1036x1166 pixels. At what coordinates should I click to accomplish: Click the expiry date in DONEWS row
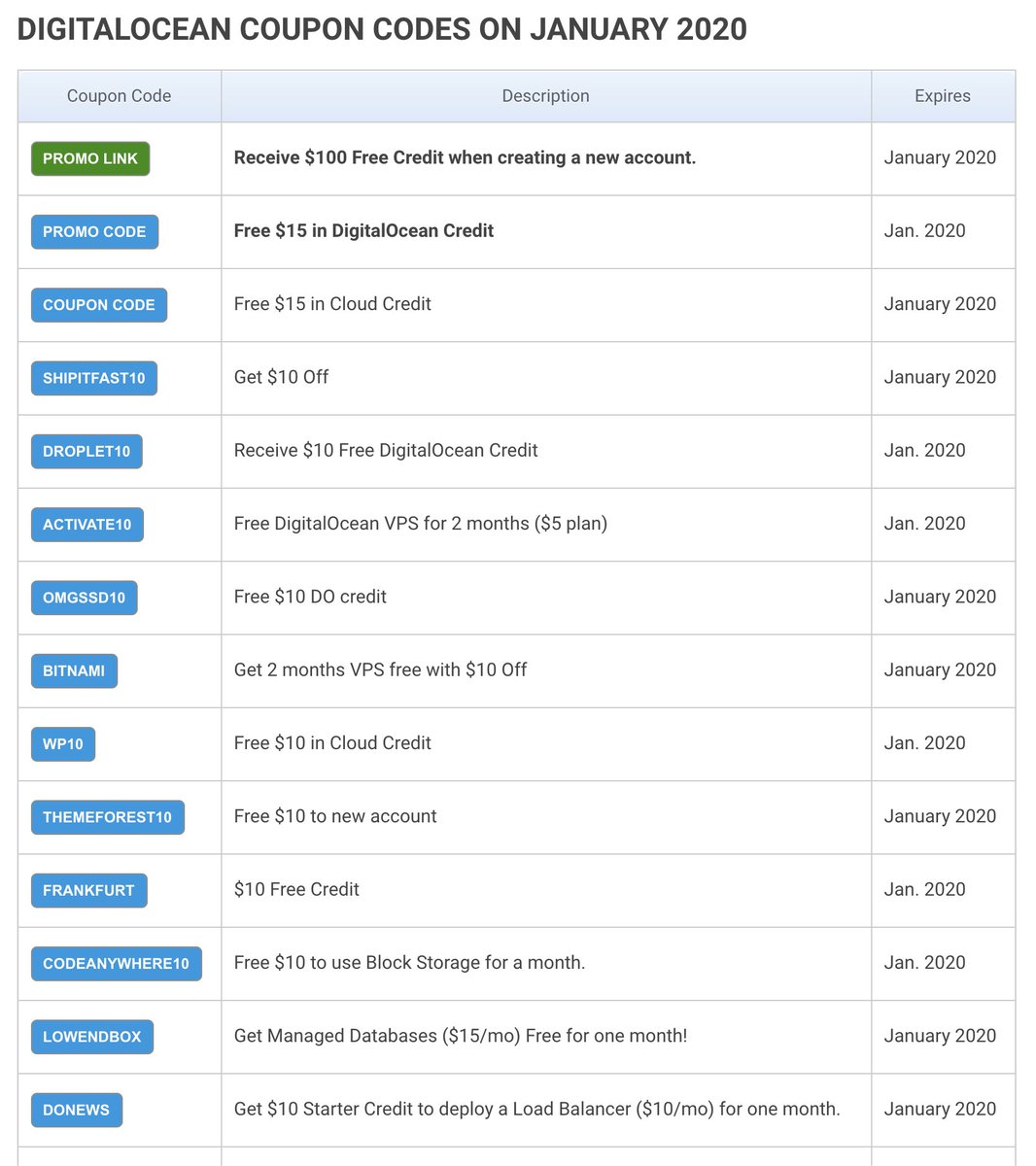[x=940, y=1109]
